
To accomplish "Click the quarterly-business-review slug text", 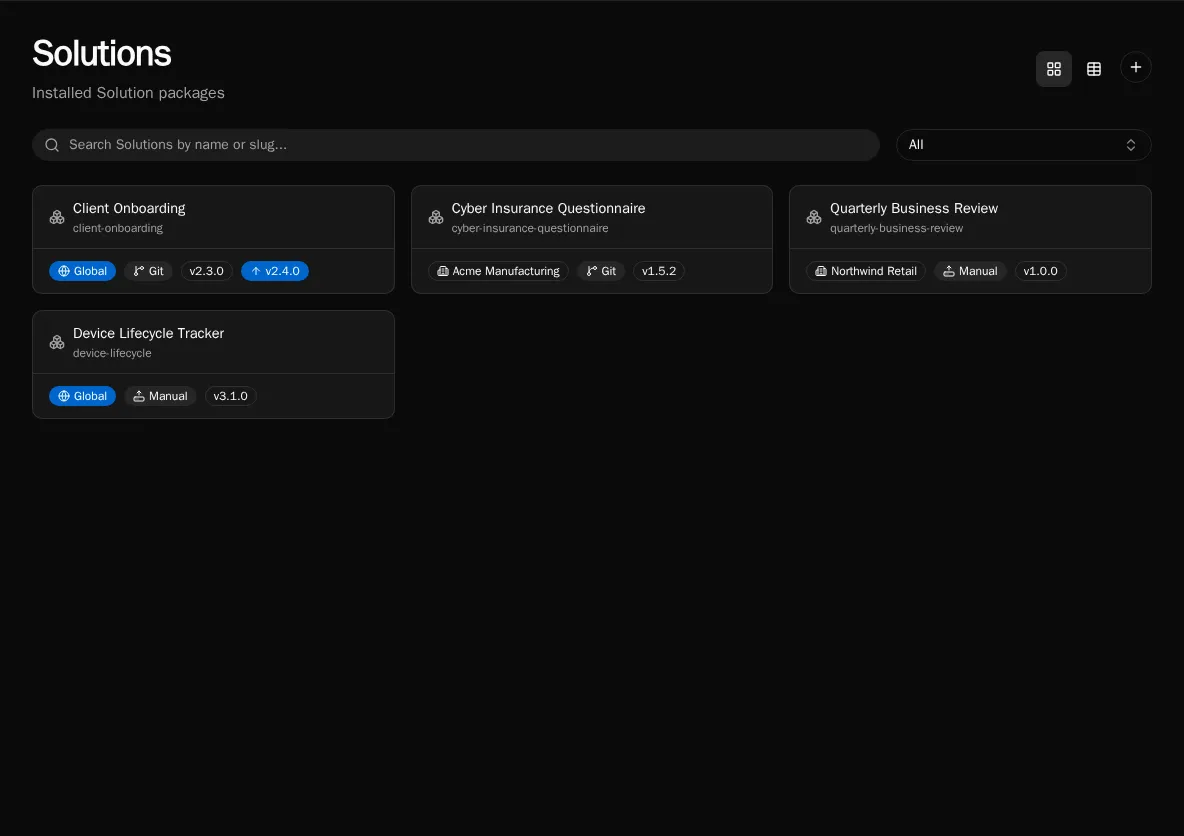I will coord(896,228).
